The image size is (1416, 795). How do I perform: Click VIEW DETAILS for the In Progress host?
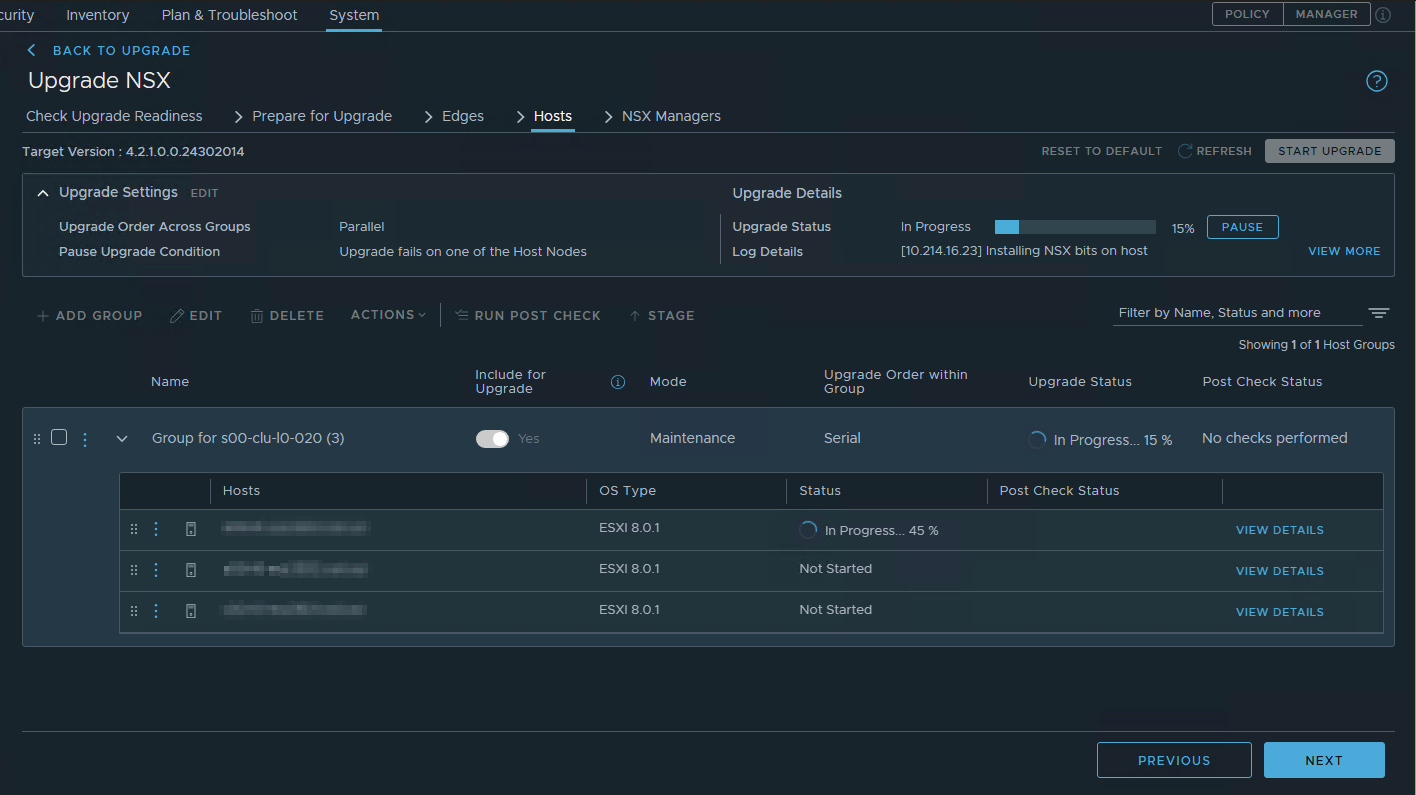click(x=1280, y=530)
